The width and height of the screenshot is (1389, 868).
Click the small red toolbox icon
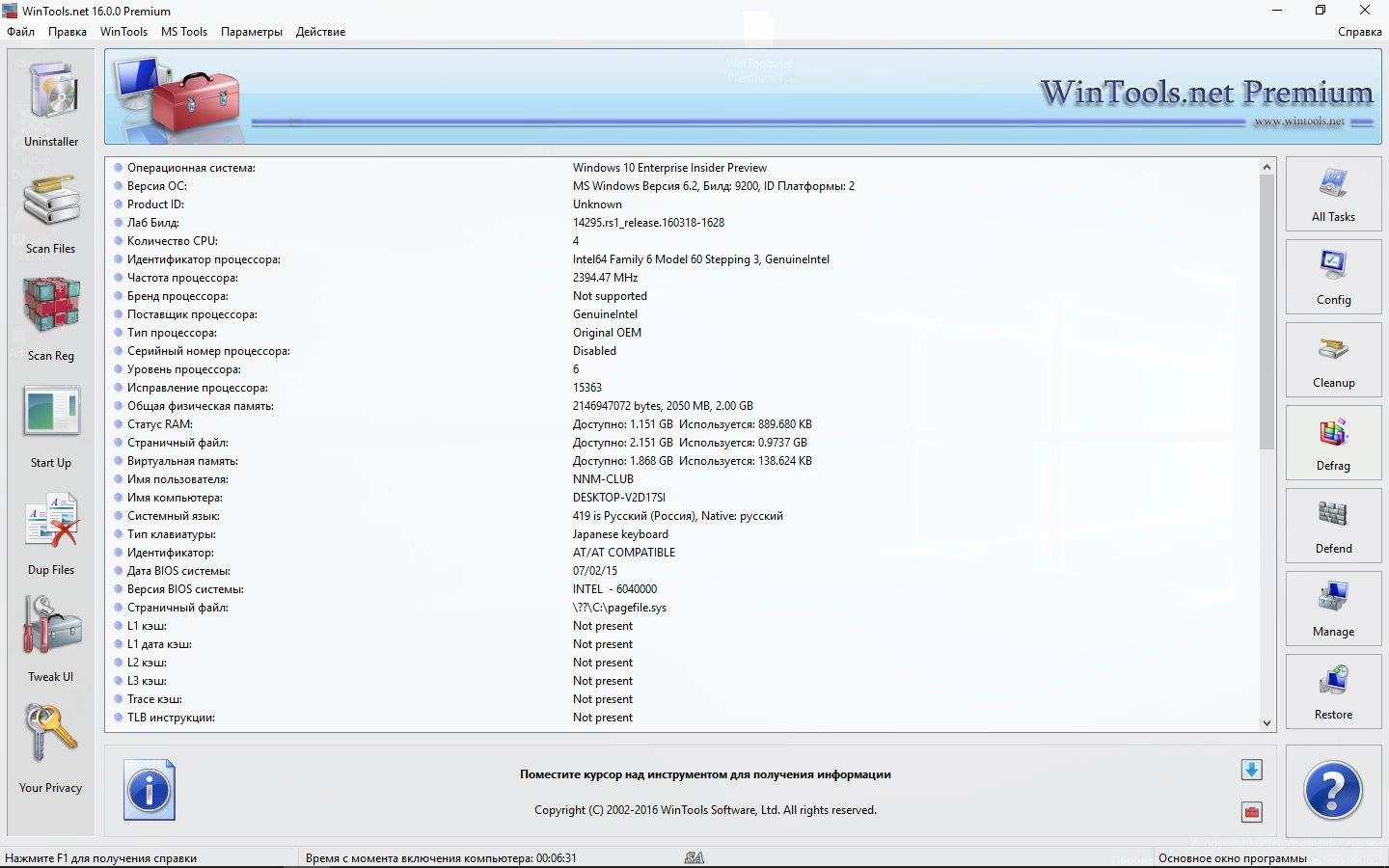pyautogui.click(x=1251, y=812)
